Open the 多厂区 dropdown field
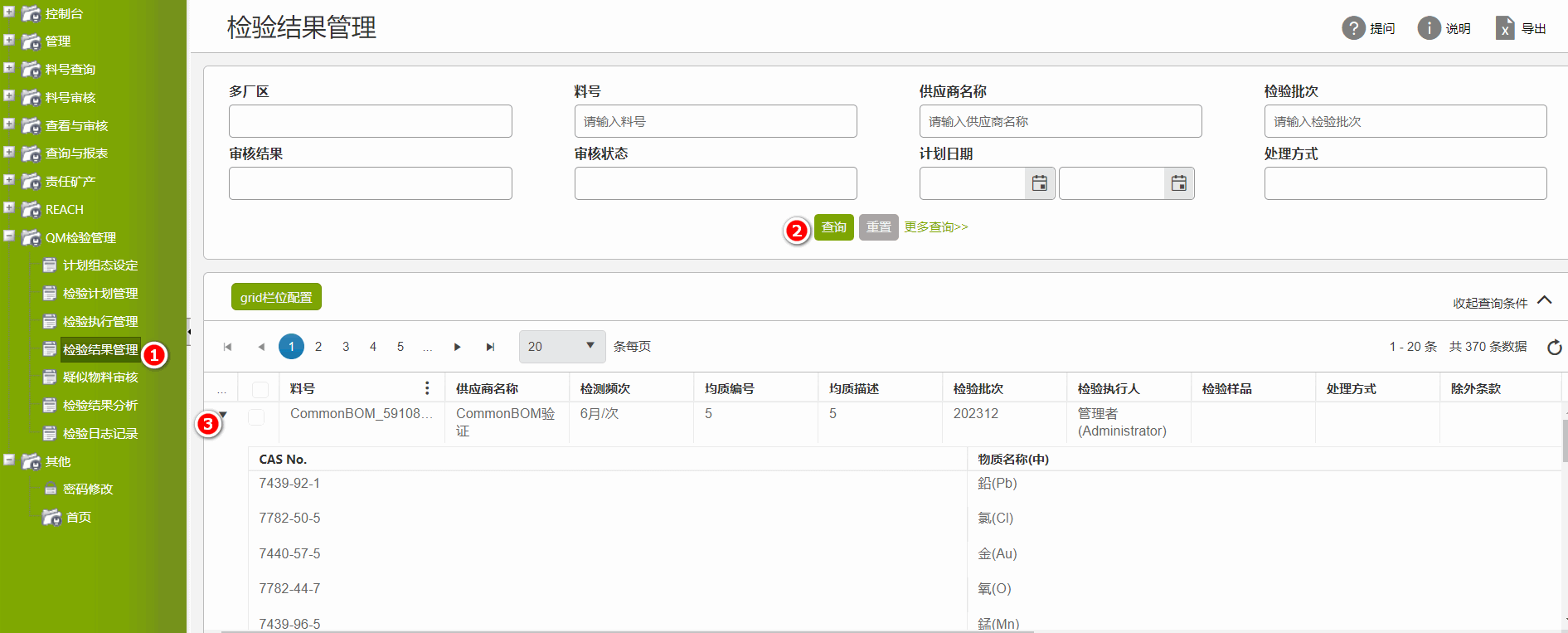 coord(371,121)
